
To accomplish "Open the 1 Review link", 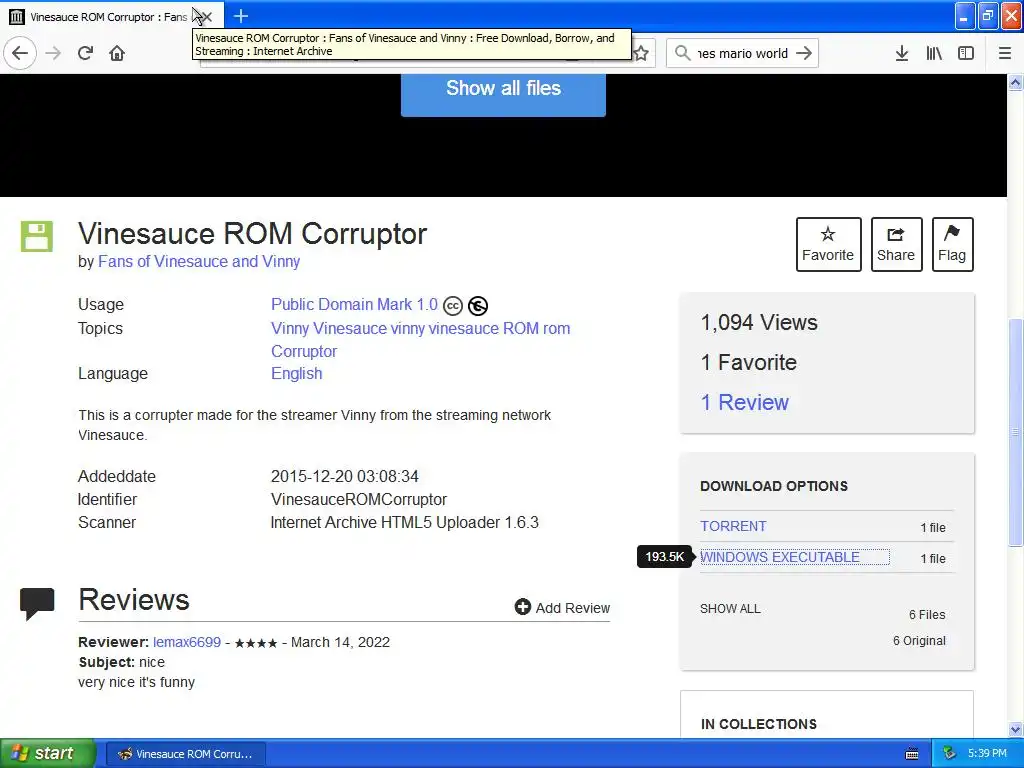I will [x=744, y=402].
